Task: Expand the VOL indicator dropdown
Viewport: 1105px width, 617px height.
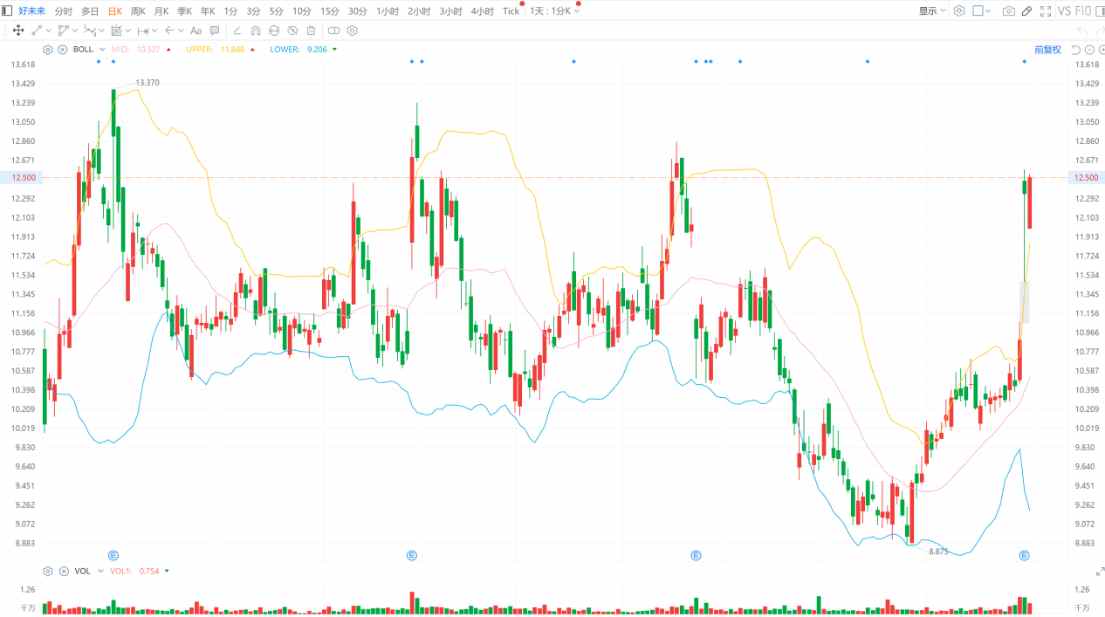Action: pos(101,571)
